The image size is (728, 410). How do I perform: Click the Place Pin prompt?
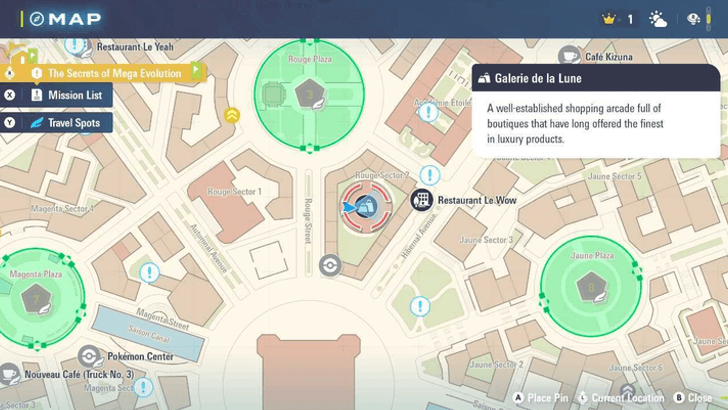[x=541, y=398]
